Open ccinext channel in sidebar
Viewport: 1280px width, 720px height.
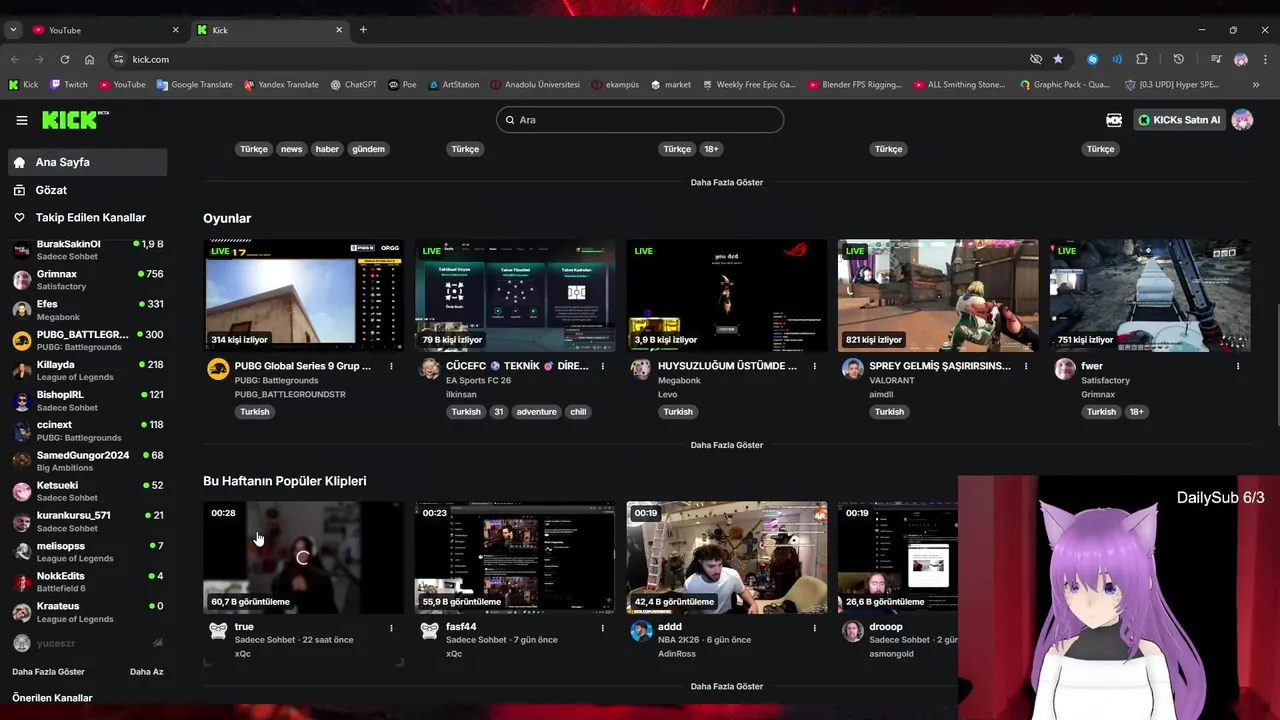88,431
